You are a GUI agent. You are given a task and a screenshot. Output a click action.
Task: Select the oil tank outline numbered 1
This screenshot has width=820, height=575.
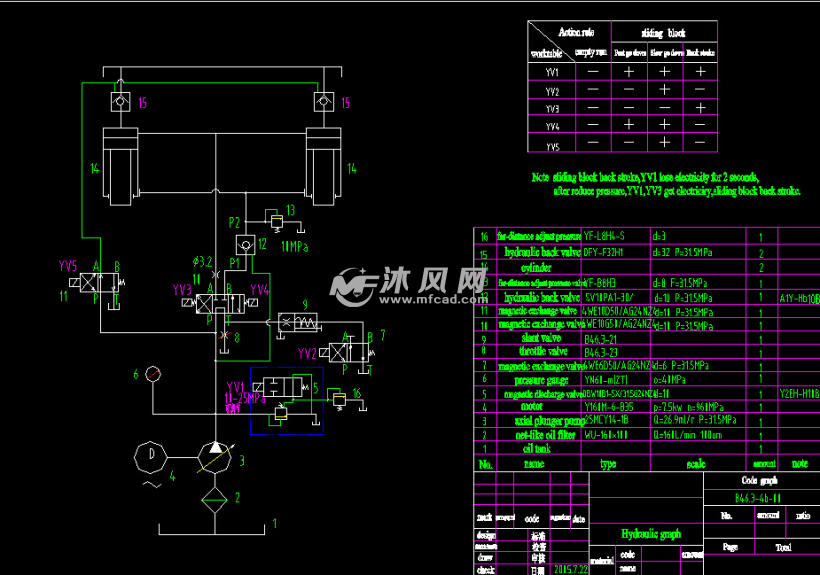212,527
